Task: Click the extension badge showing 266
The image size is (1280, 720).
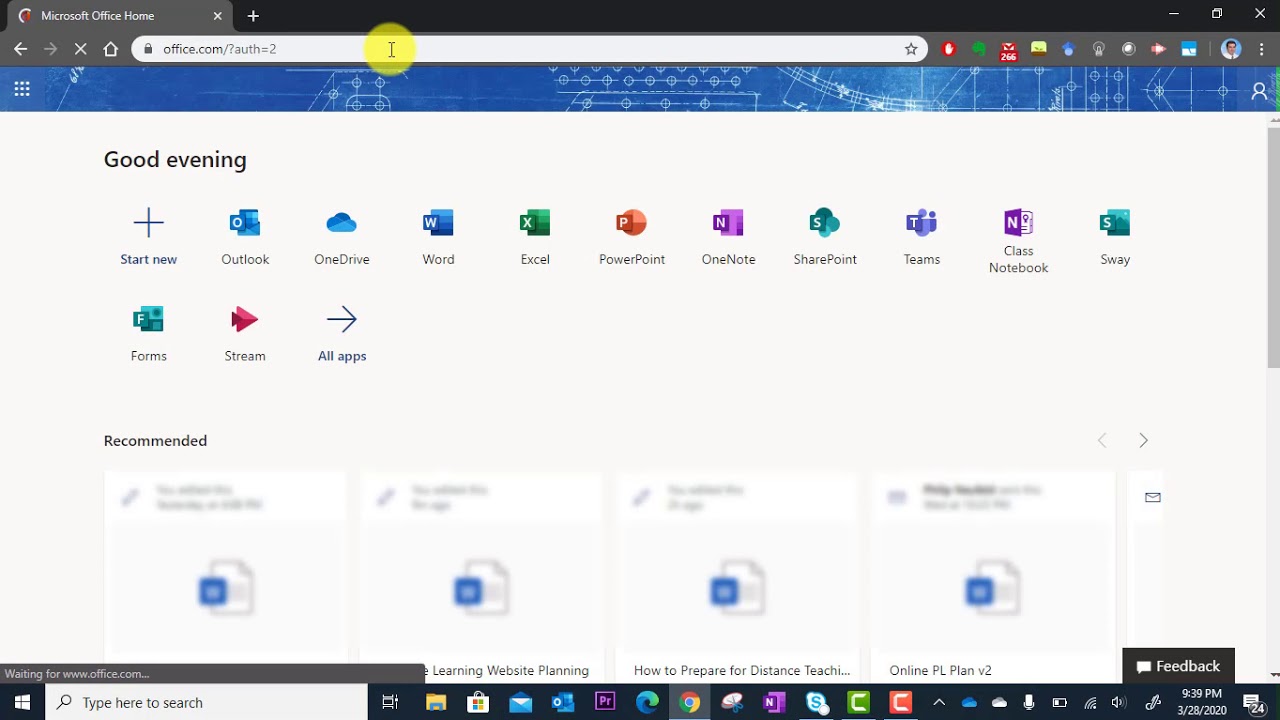Action: click(x=1008, y=50)
